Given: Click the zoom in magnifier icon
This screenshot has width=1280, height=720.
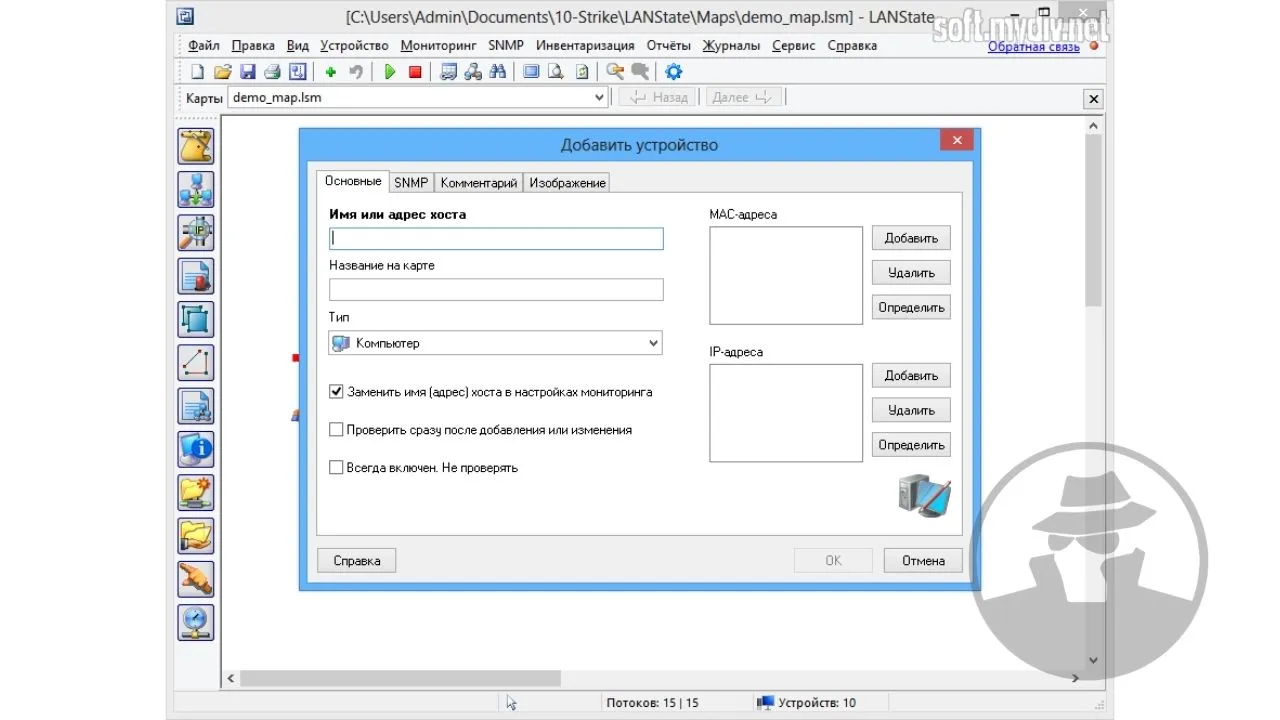Looking at the screenshot, I should 615,72.
